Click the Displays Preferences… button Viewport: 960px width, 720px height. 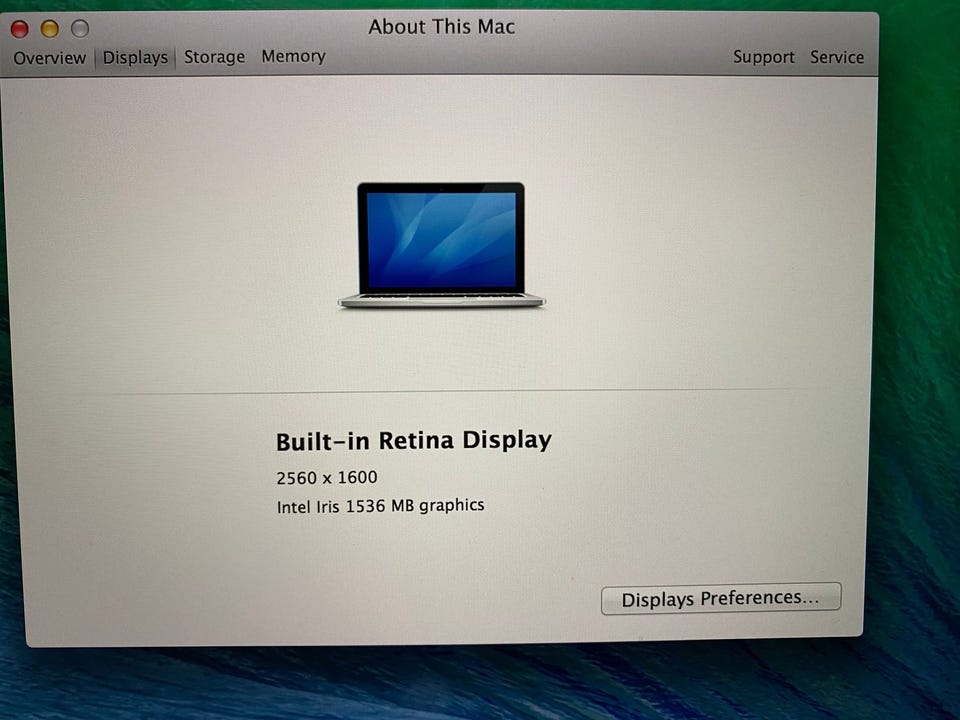721,598
